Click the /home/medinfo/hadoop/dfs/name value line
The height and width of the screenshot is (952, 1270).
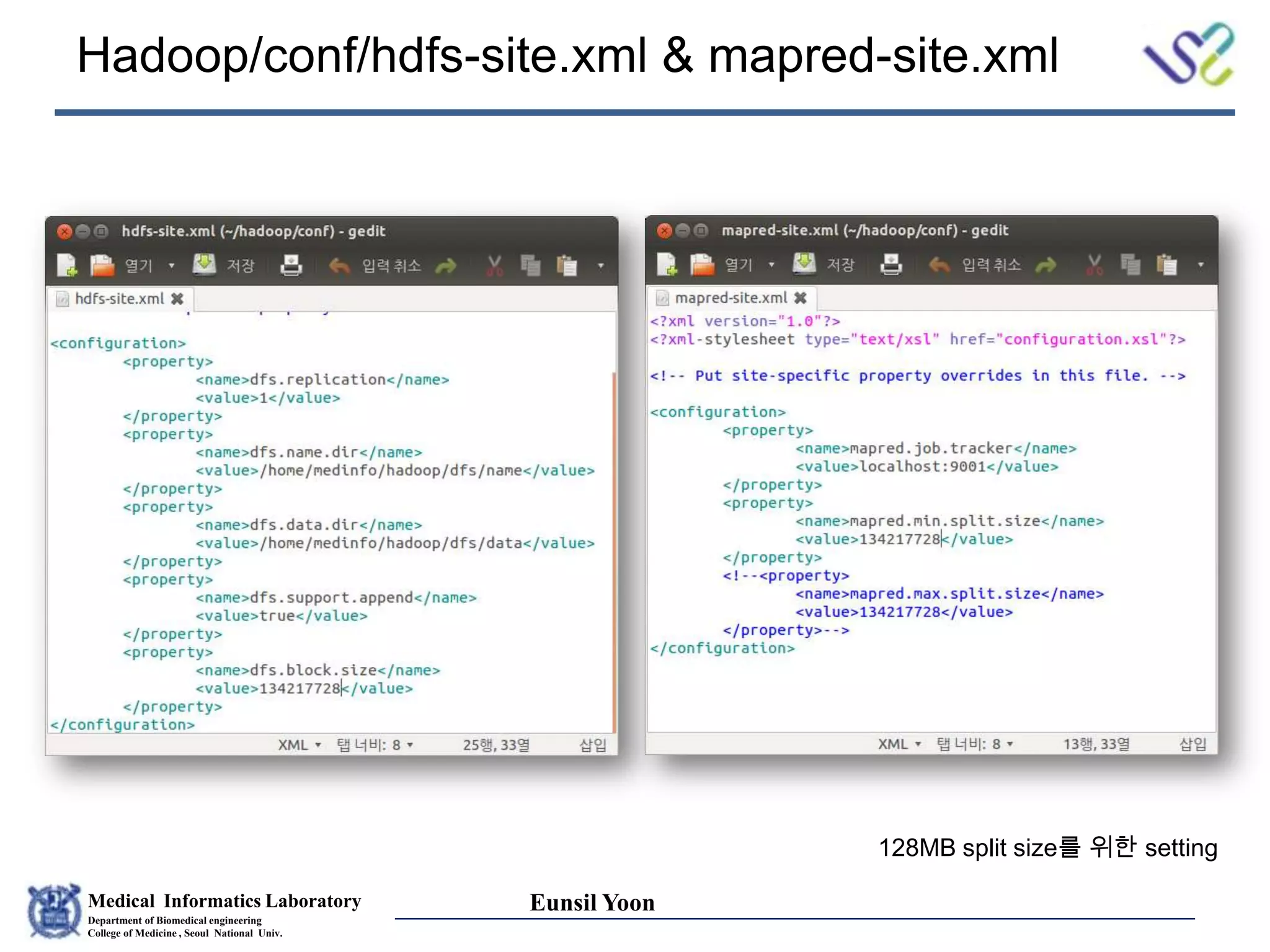pos(395,470)
